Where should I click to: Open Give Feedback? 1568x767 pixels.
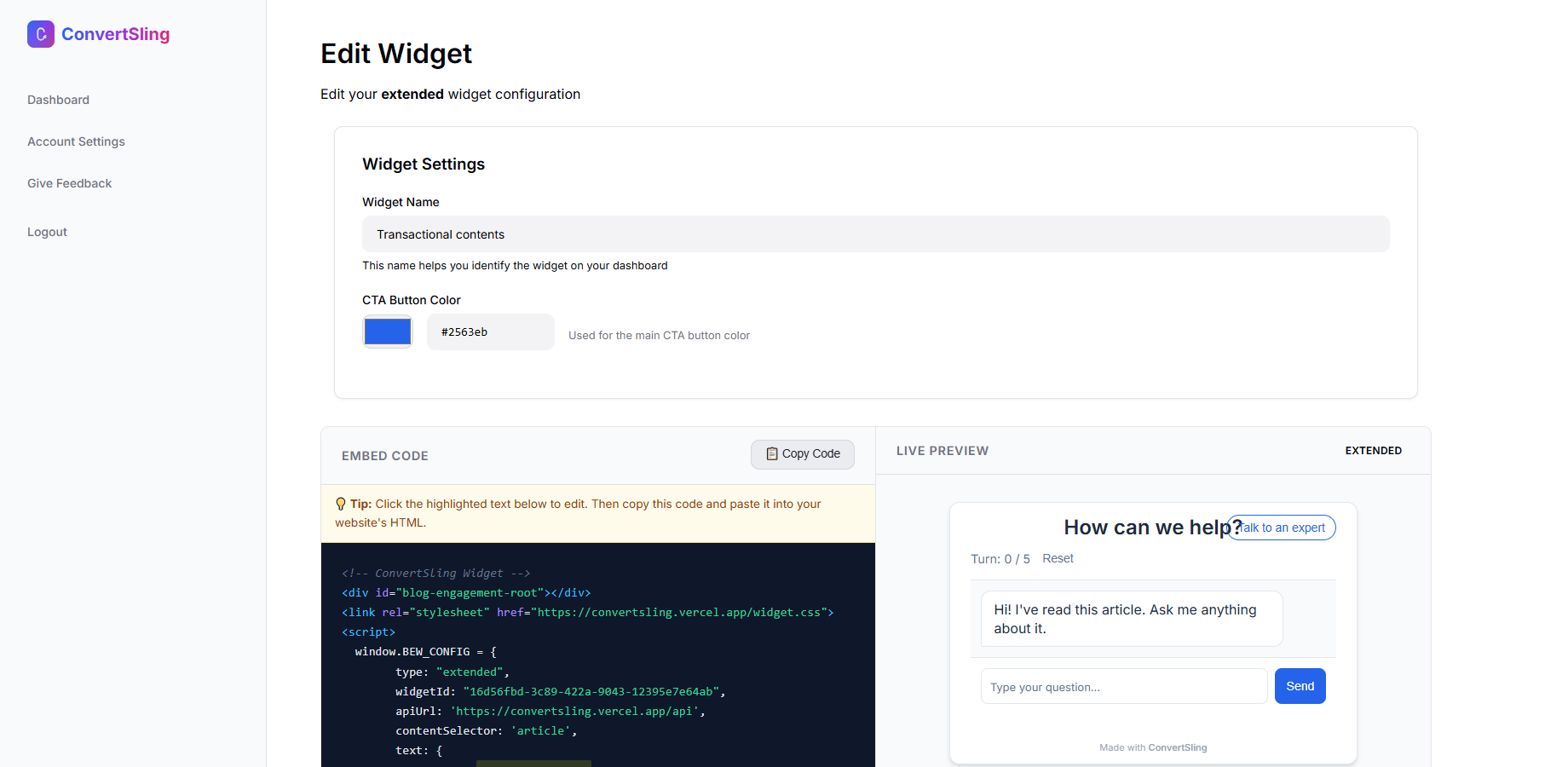pyautogui.click(x=69, y=183)
